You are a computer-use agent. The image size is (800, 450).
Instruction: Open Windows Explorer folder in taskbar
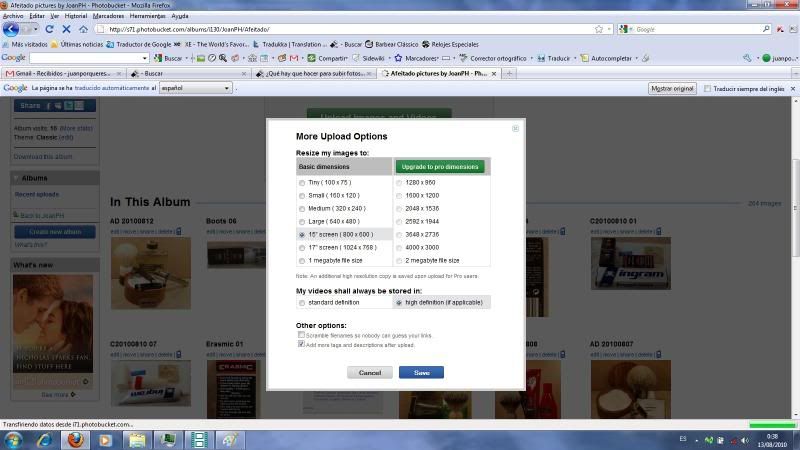click(x=137, y=440)
